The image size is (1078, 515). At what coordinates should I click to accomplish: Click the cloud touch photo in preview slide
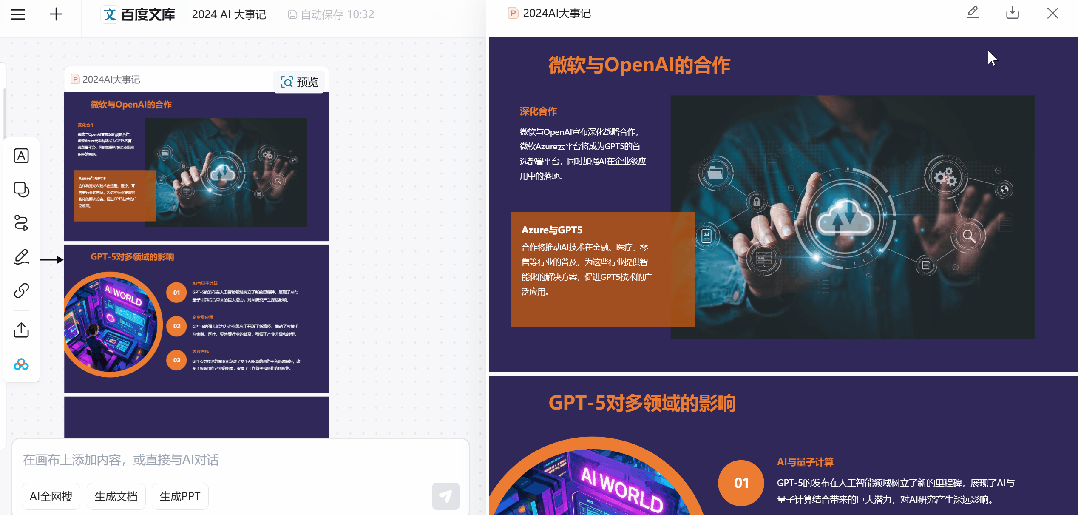(852, 217)
